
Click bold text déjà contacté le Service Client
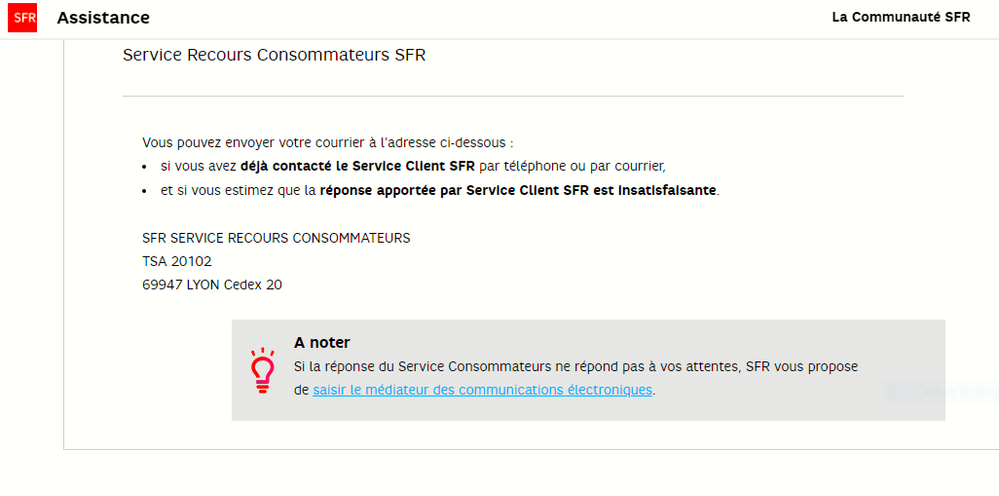358,166
